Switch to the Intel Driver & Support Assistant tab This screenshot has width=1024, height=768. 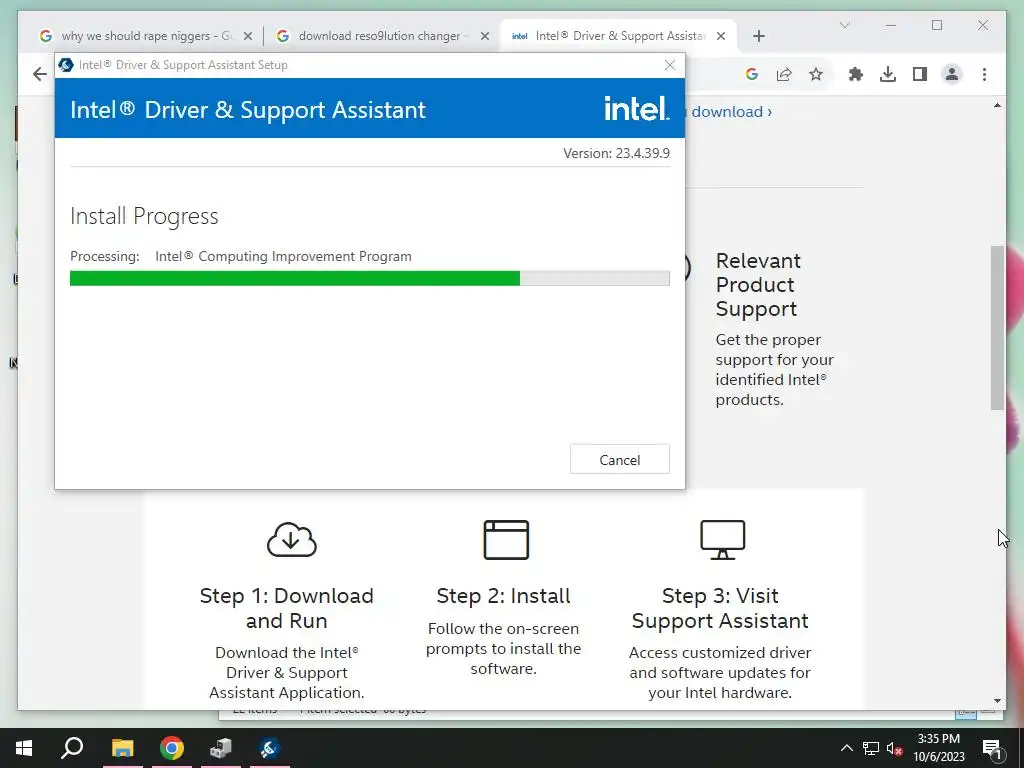619,36
